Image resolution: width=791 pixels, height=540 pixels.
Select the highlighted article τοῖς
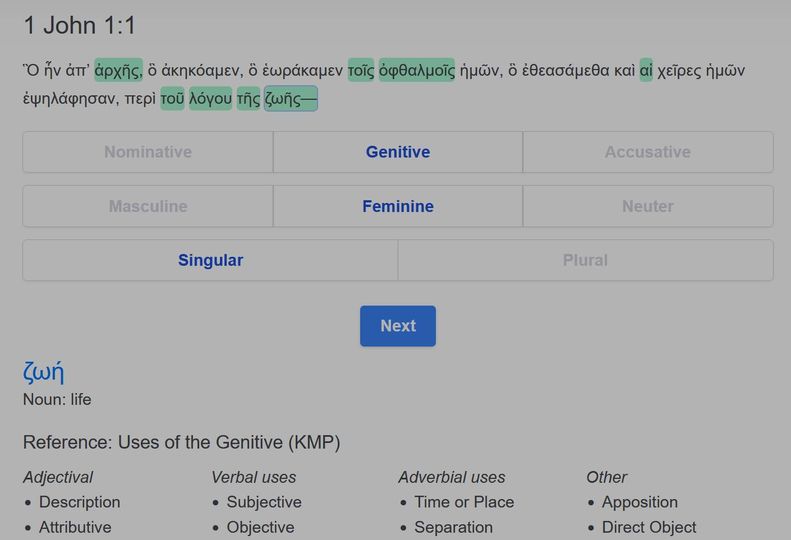pyautogui.click(x=360, y=70)
